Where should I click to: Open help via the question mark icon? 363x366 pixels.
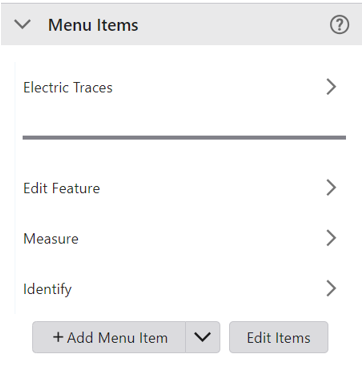339,25
